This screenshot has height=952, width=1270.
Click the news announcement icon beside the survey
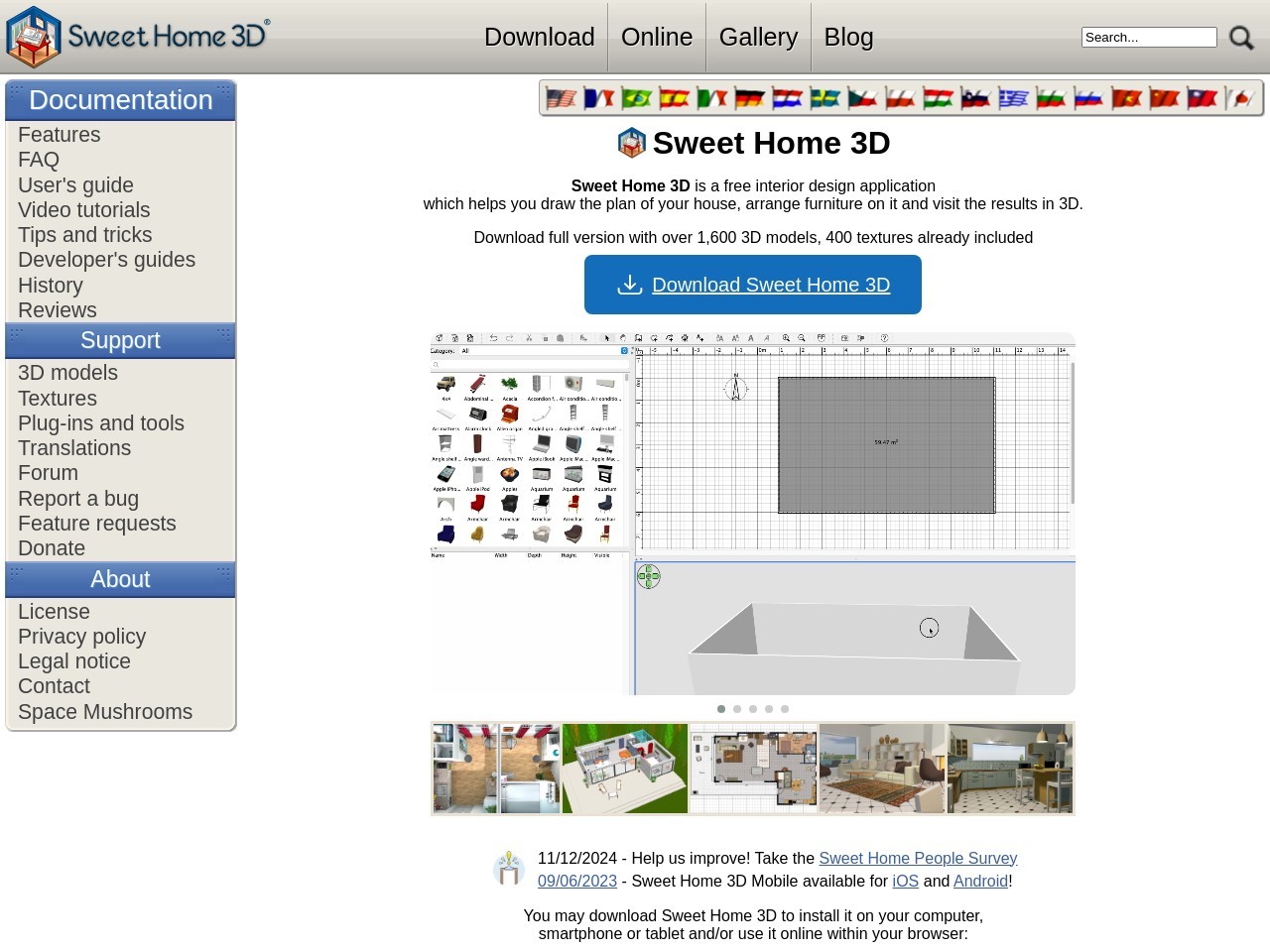509,868
